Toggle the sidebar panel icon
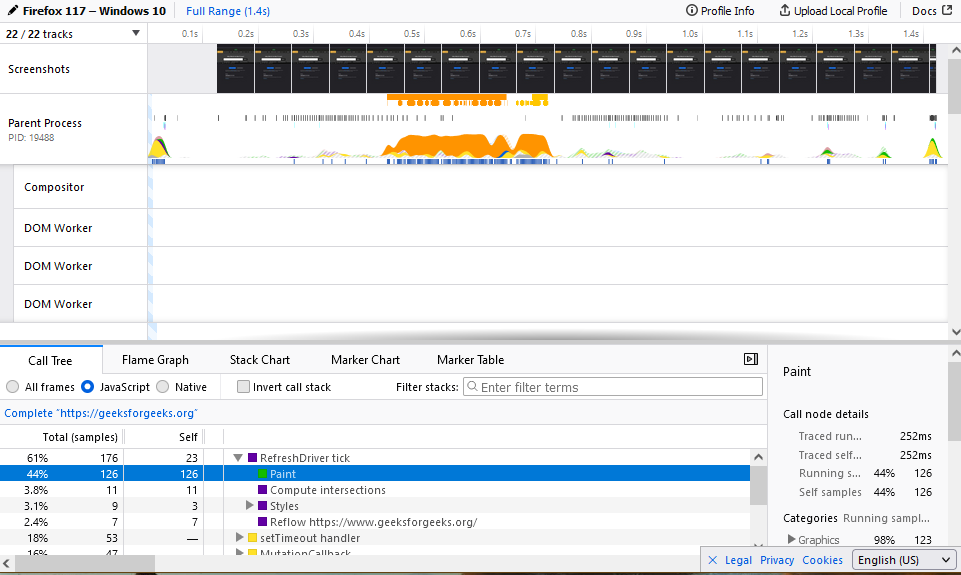Viewport: 961px width, 575px height. click(751, 359)
